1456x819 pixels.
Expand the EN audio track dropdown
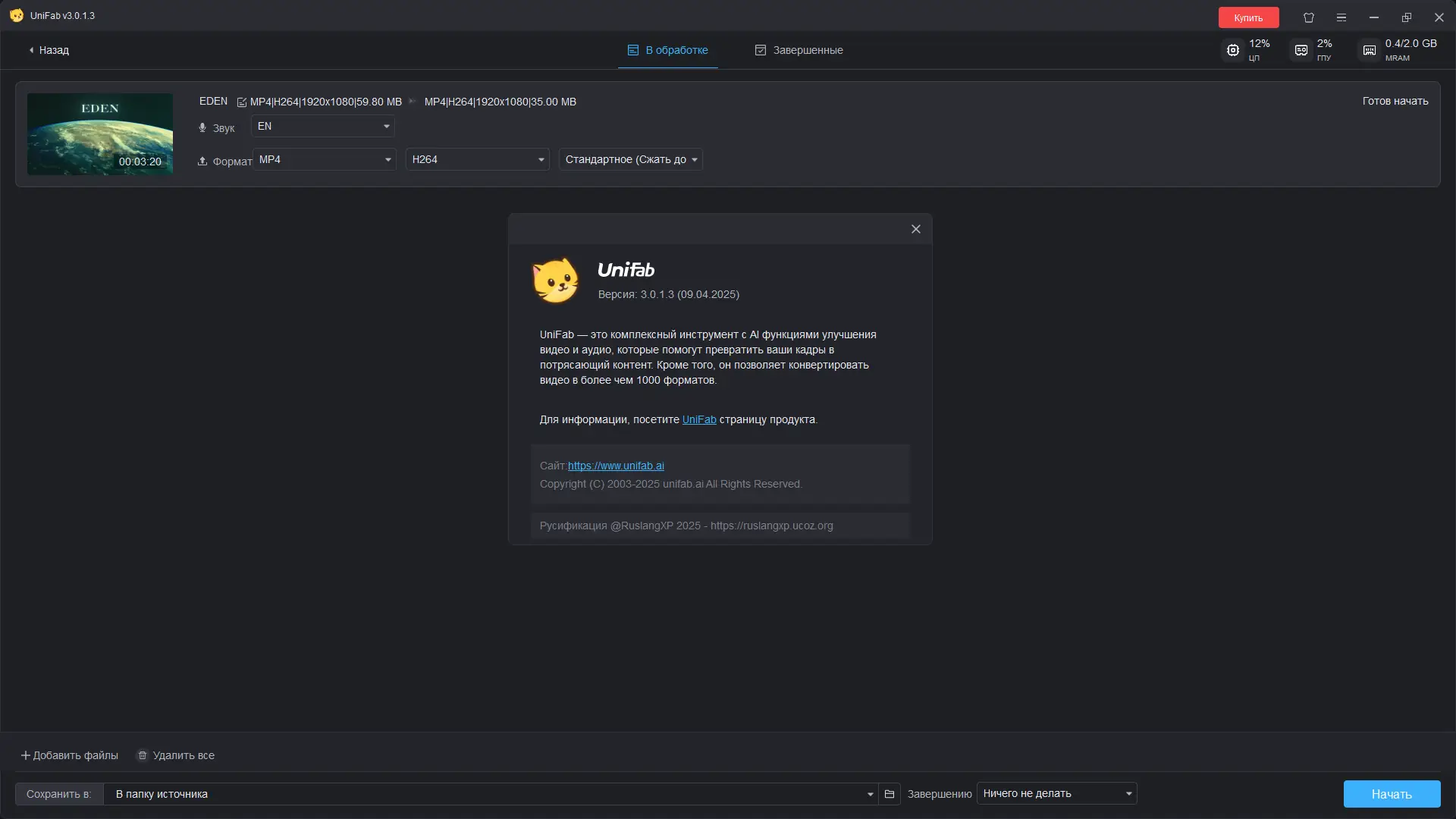point(323,127)
